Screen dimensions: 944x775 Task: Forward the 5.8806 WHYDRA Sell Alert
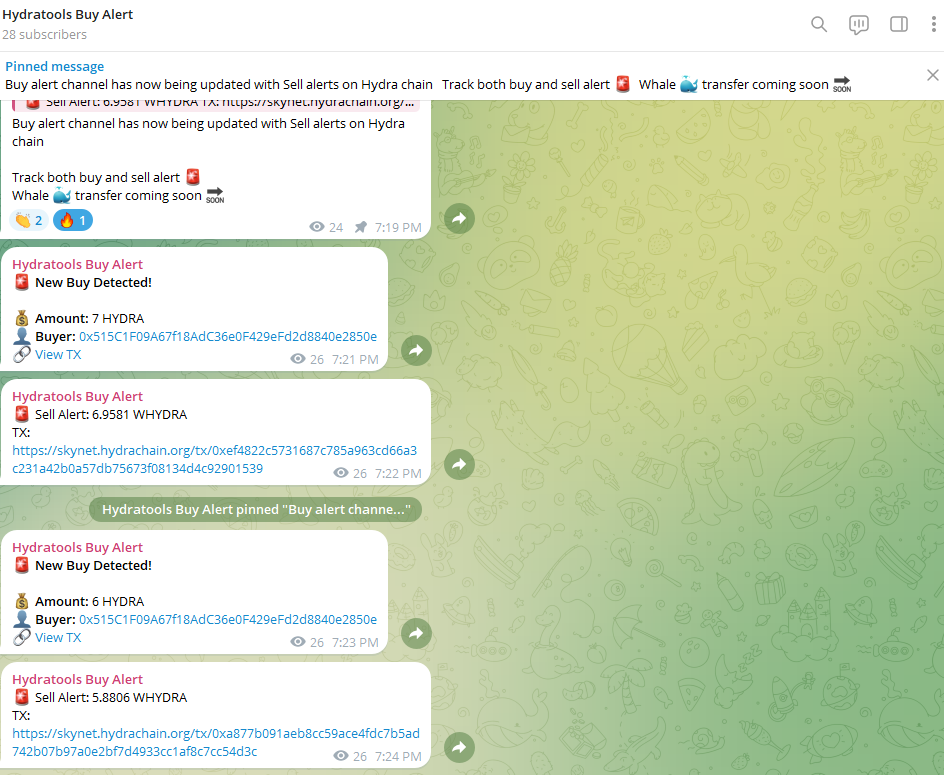(x=459, y=747)
